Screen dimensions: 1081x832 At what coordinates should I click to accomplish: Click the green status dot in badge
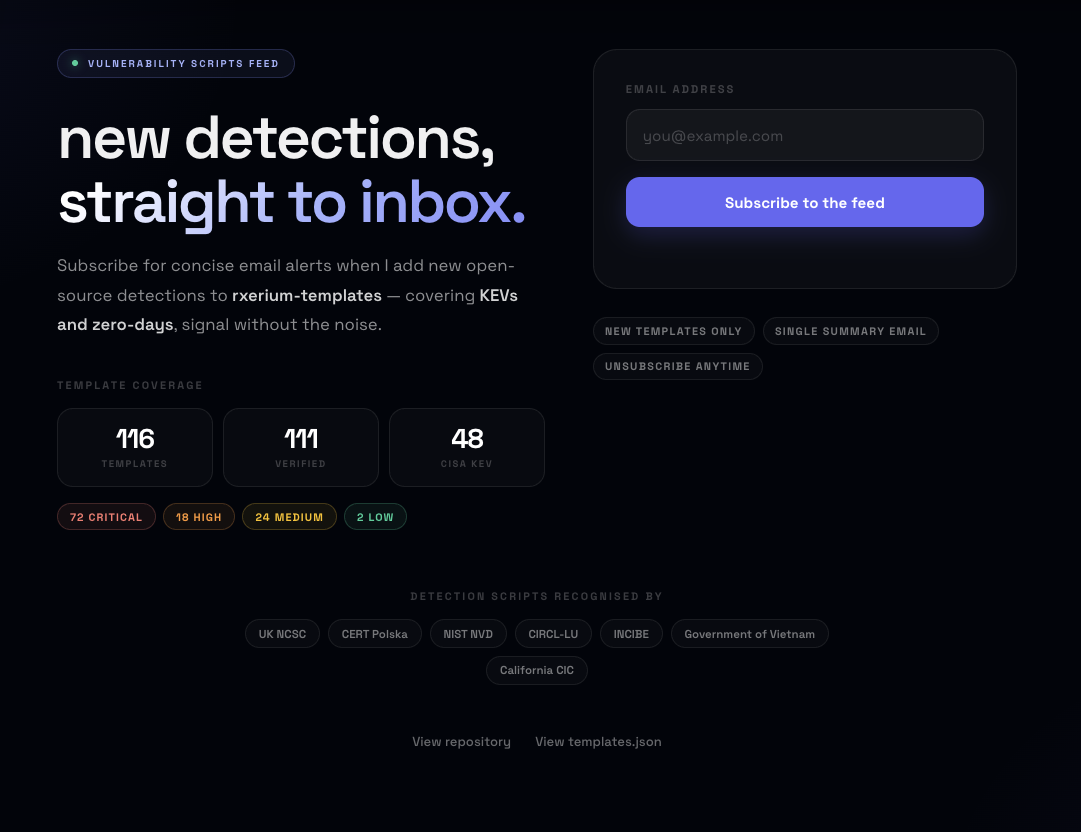pyautogui.click(x=75, y=63)
